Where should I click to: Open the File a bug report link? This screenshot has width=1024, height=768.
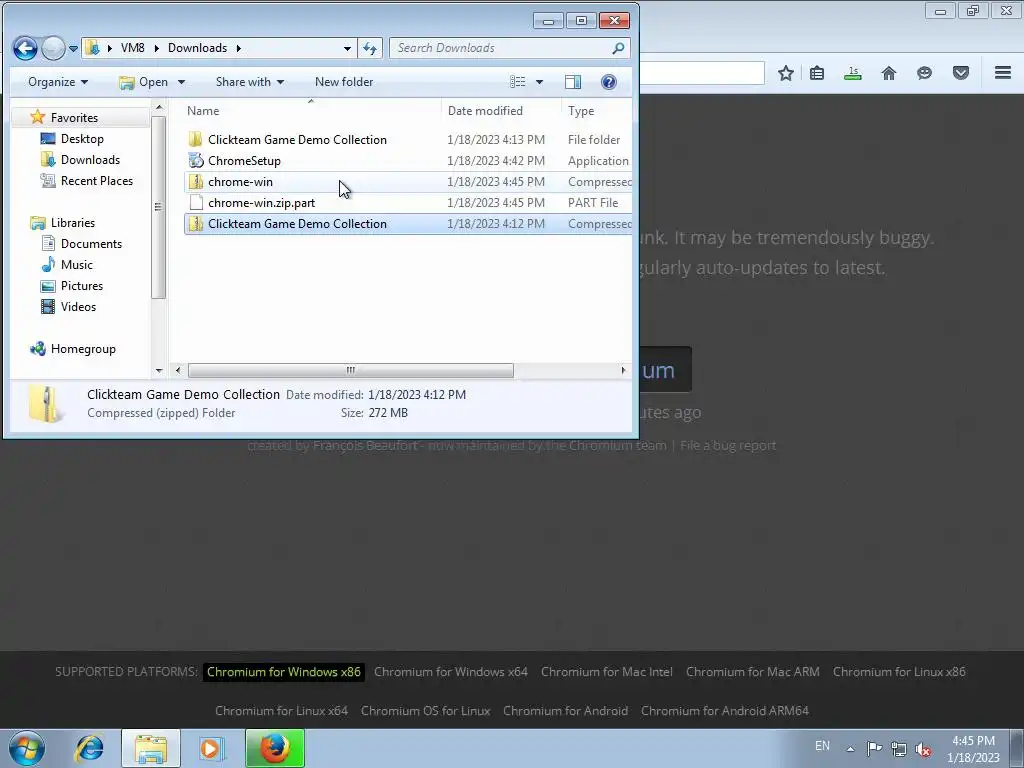coord(728,445)
